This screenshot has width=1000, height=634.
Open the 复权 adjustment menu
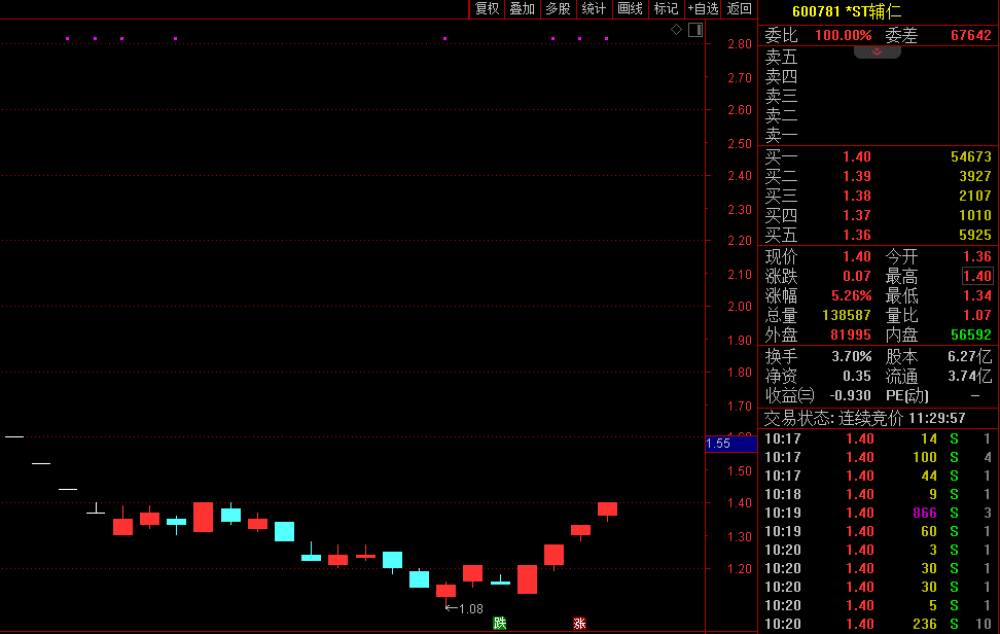click(x=487, y=9)
